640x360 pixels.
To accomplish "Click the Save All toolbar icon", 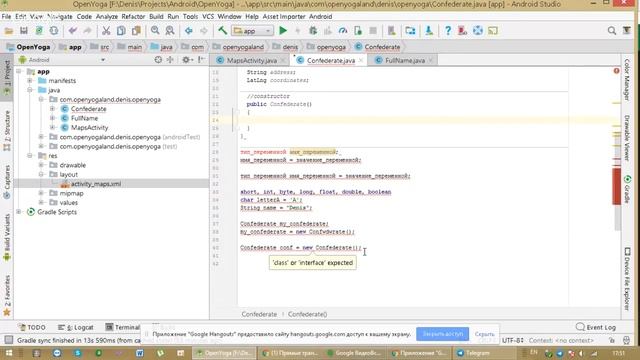I will (24, 31).
